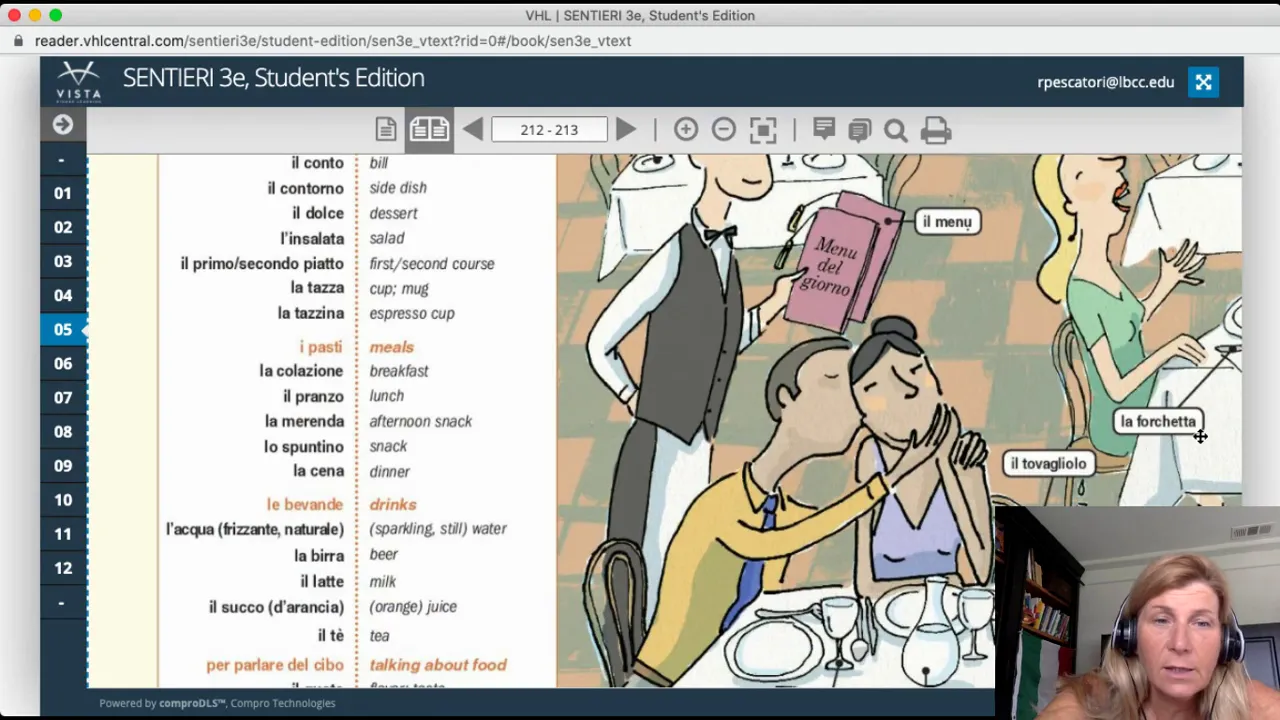This screenshot has width=1280, height=720.
Task: Click the webcam video thumbnail
Action: 1137,613
